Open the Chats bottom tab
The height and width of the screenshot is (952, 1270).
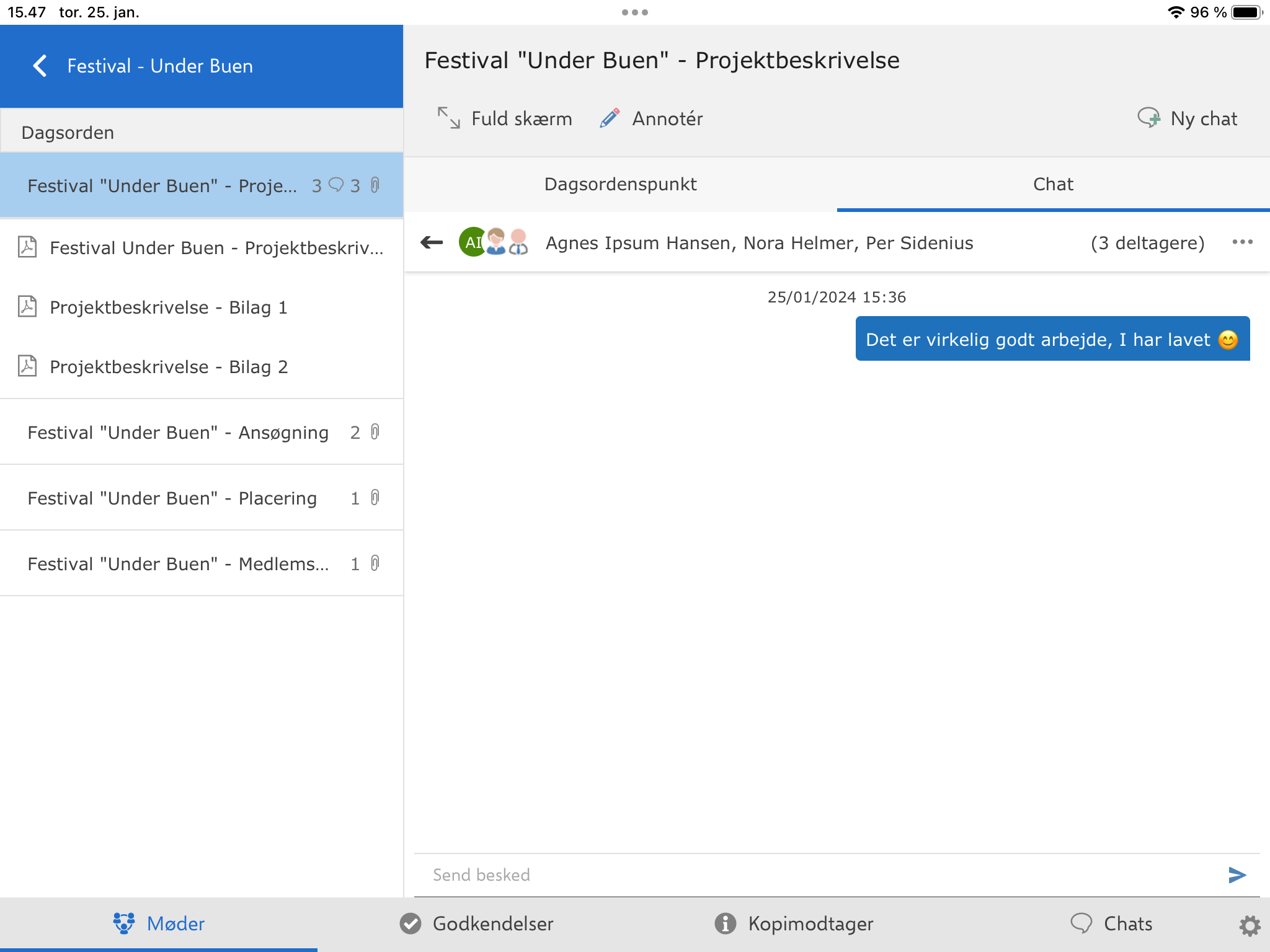[1111, 923]
